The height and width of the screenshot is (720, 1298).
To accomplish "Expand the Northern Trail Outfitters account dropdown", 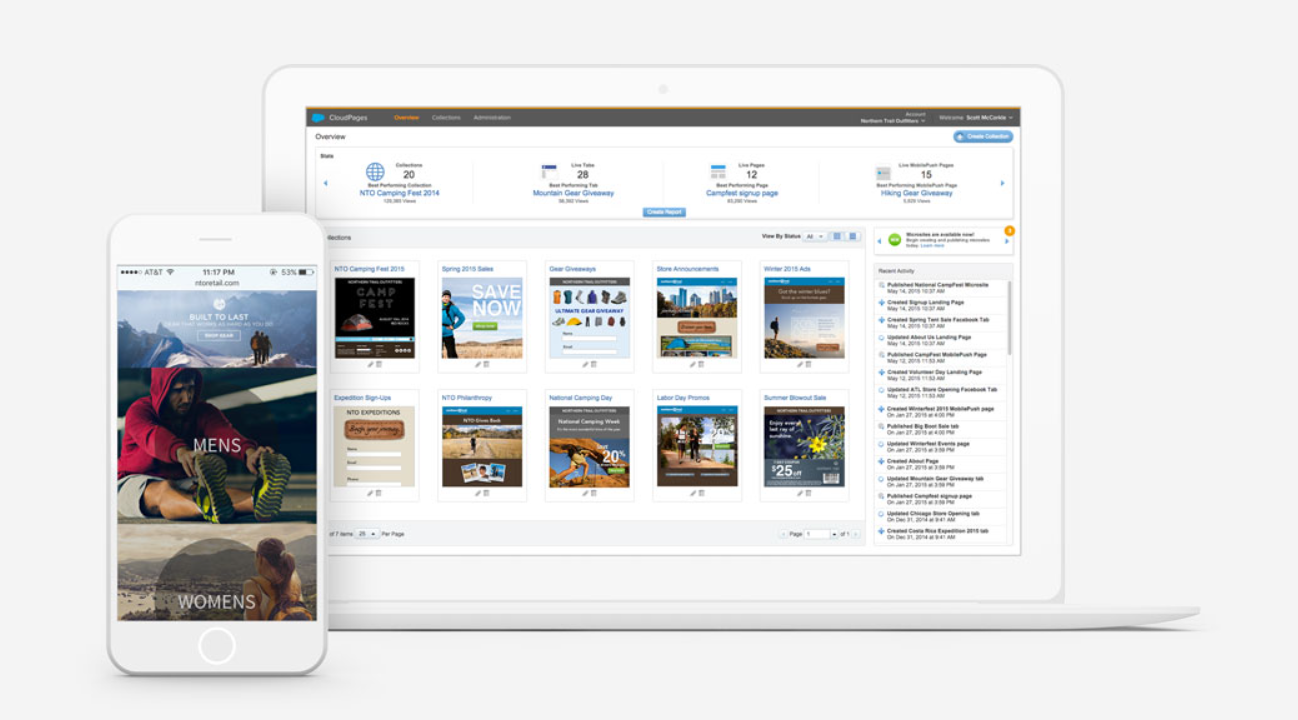I will [x=924, y=121].
